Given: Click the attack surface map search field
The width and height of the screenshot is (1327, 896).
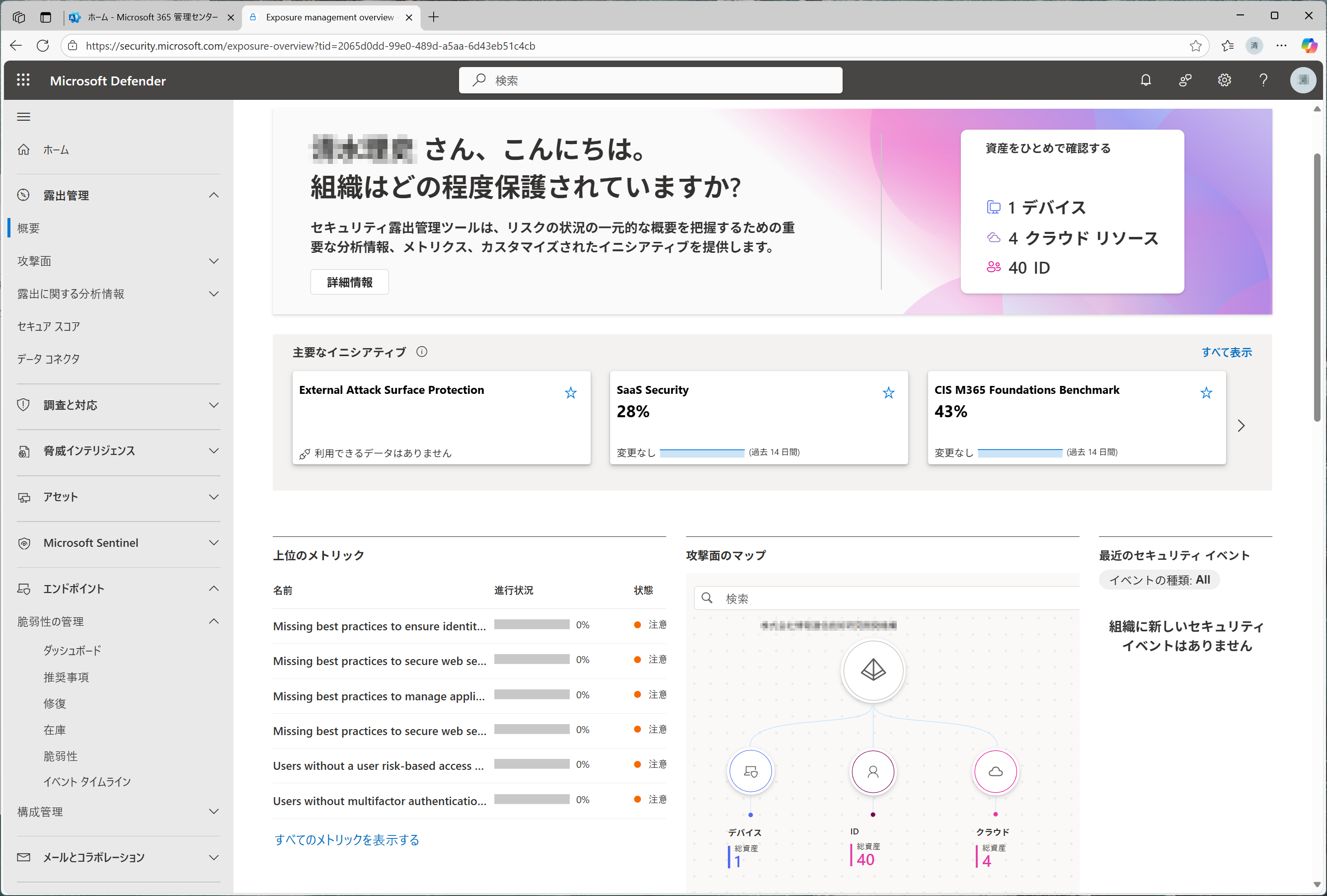Looking at the screenshot, I should 885,598.
